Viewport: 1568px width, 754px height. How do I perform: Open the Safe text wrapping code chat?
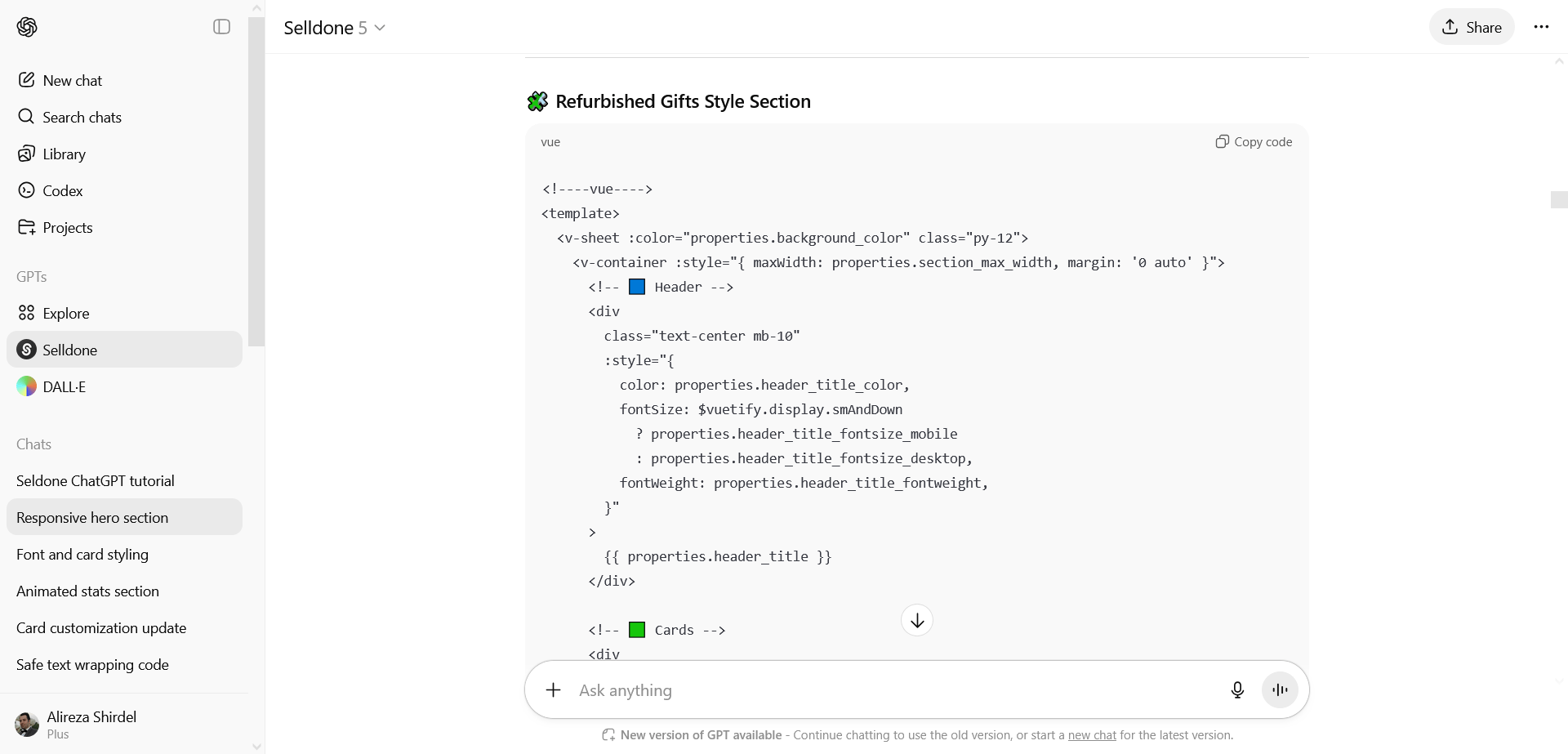click(124, 664)
